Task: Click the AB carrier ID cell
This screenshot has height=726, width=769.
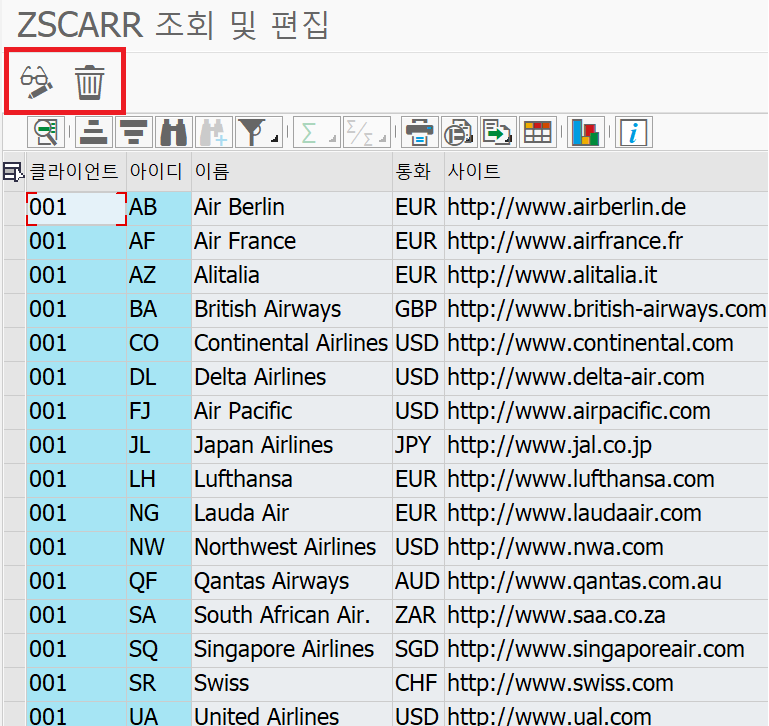Action: 159,208
